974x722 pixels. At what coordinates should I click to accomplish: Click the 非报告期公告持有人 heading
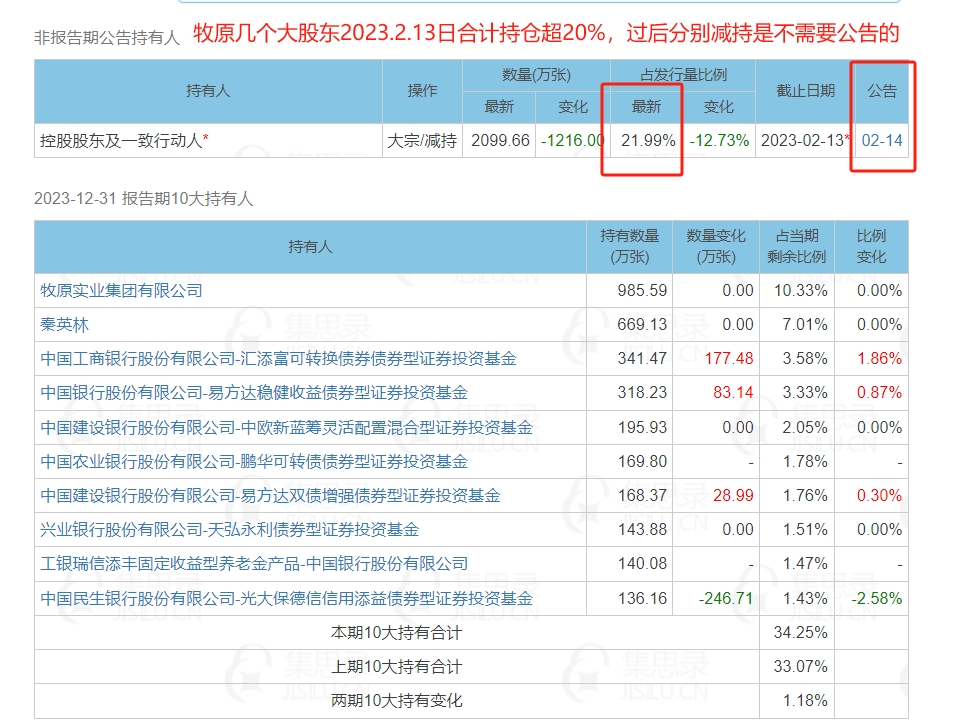[107, 38]
